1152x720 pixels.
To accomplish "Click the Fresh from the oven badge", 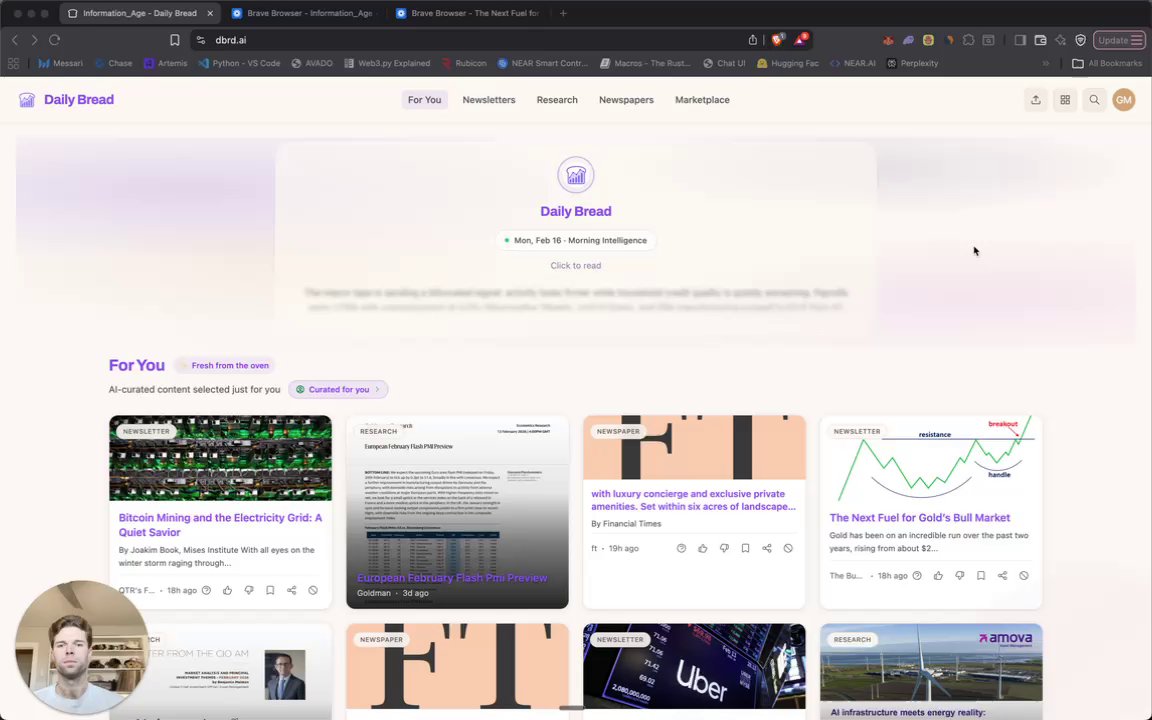I will [225, 365].
